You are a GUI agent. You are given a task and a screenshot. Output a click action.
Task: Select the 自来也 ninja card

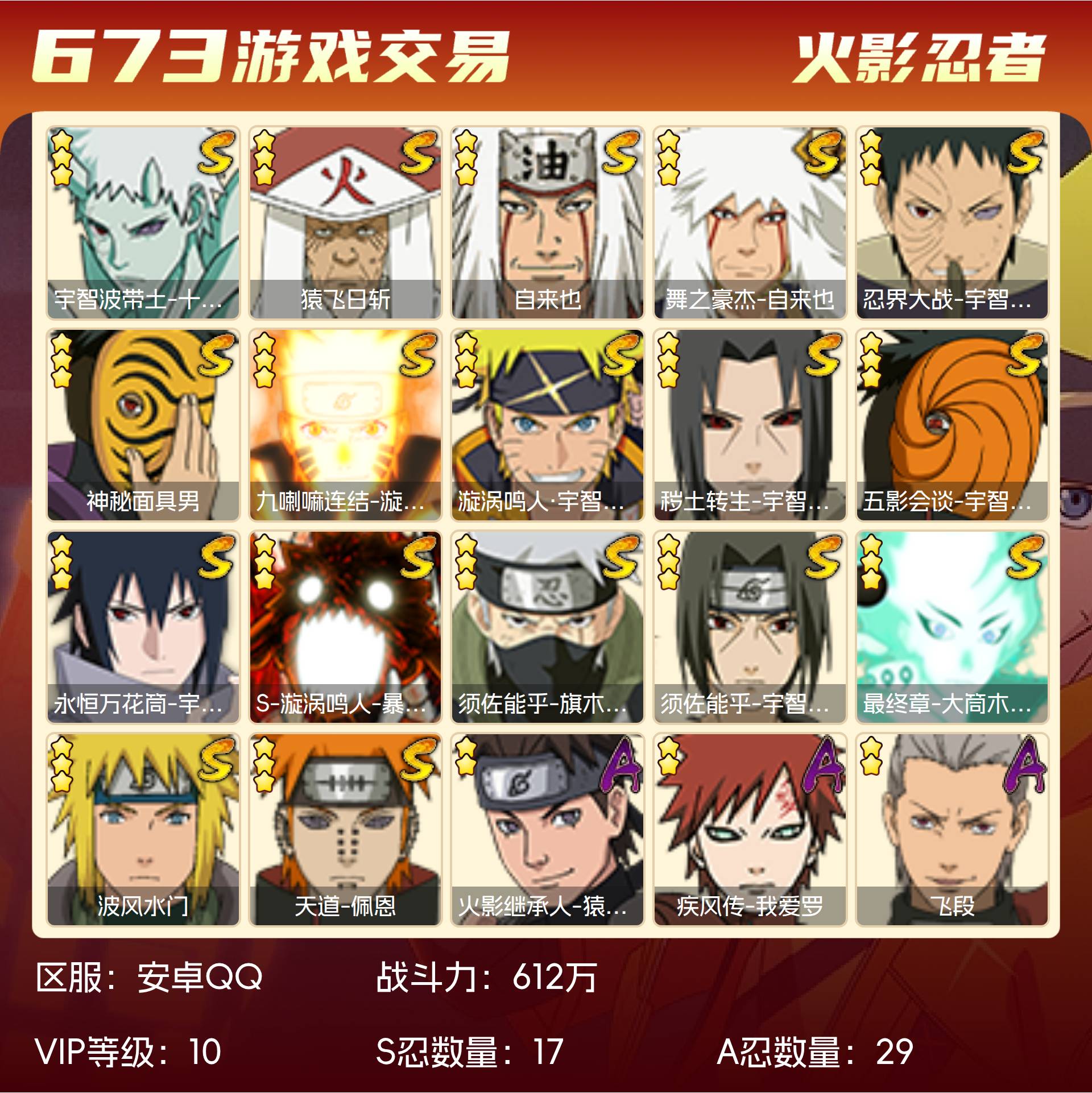[x=548, y=222]
